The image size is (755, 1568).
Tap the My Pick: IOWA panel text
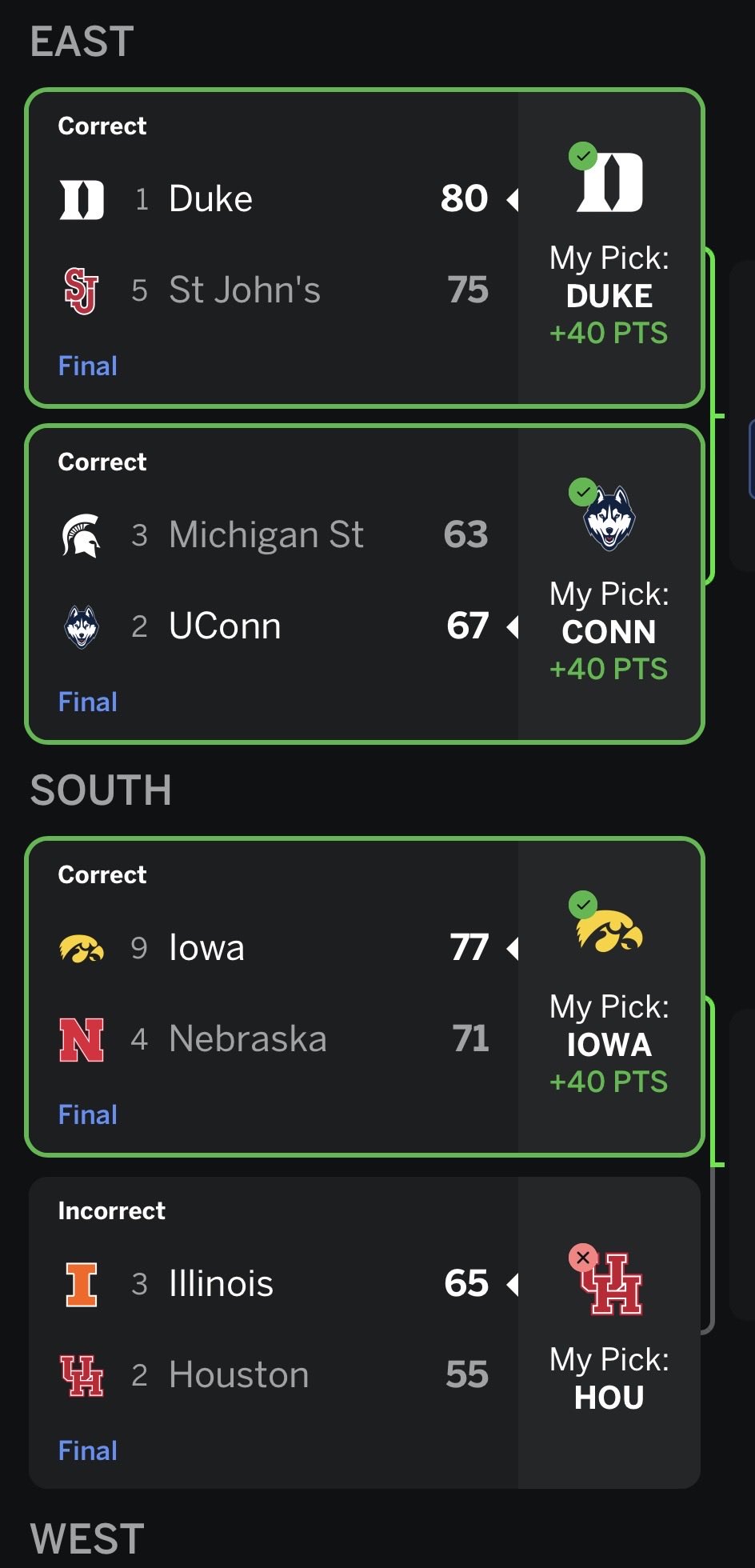[609, 1026]
